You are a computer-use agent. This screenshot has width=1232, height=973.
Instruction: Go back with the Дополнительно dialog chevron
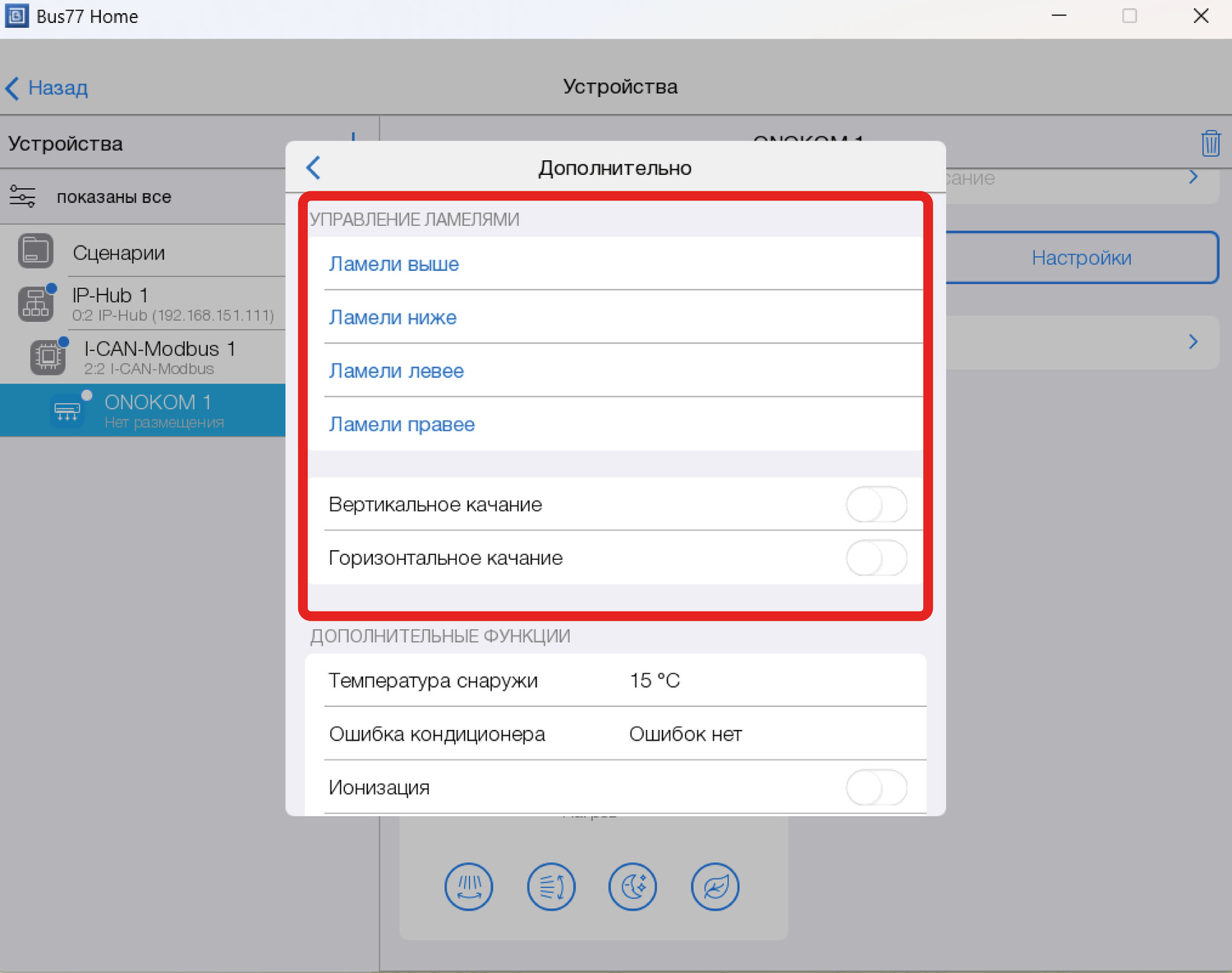pos(314,168)
